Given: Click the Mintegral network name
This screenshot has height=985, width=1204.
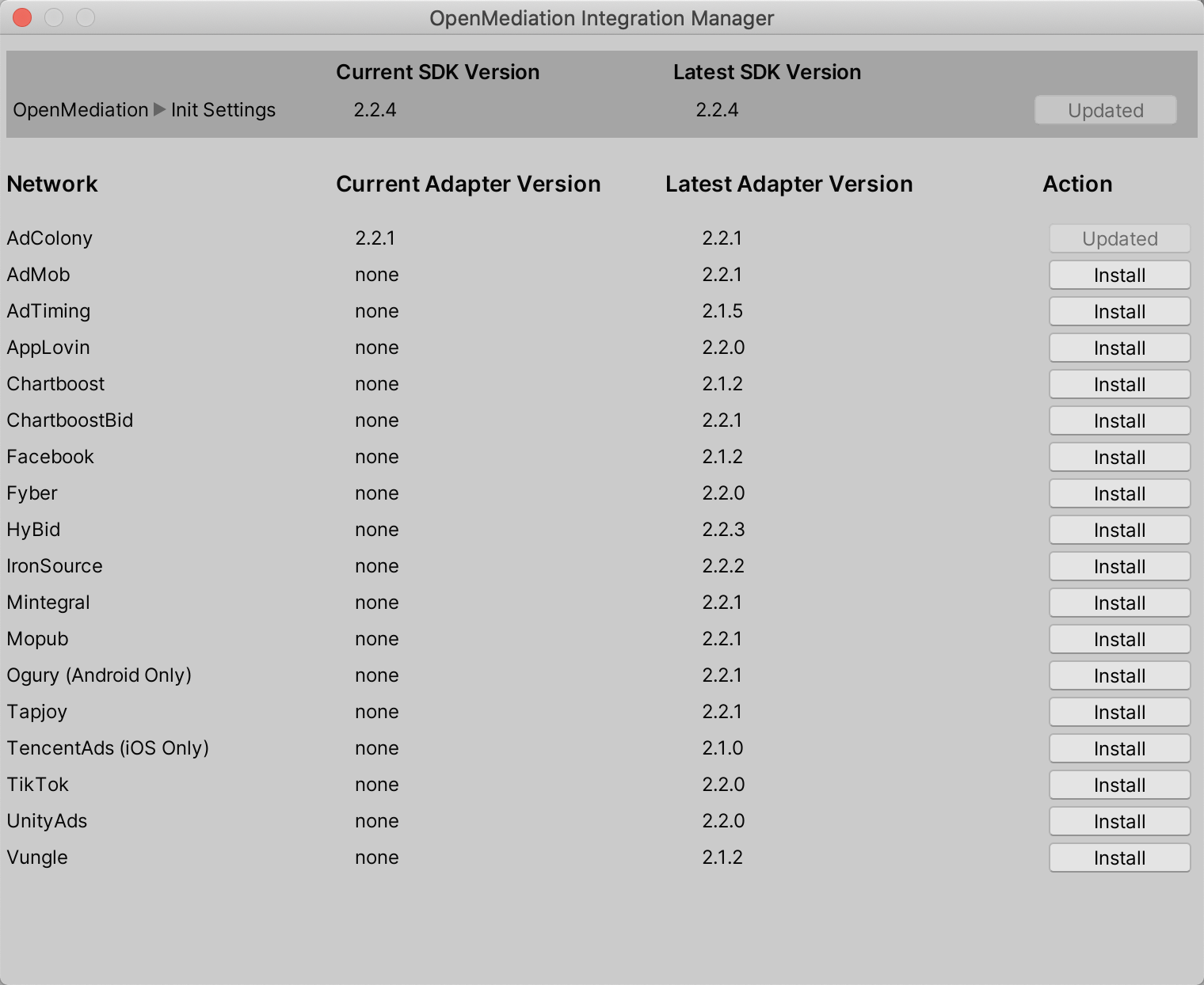Looking at the screenshot, I should click(x=48, y=603).
